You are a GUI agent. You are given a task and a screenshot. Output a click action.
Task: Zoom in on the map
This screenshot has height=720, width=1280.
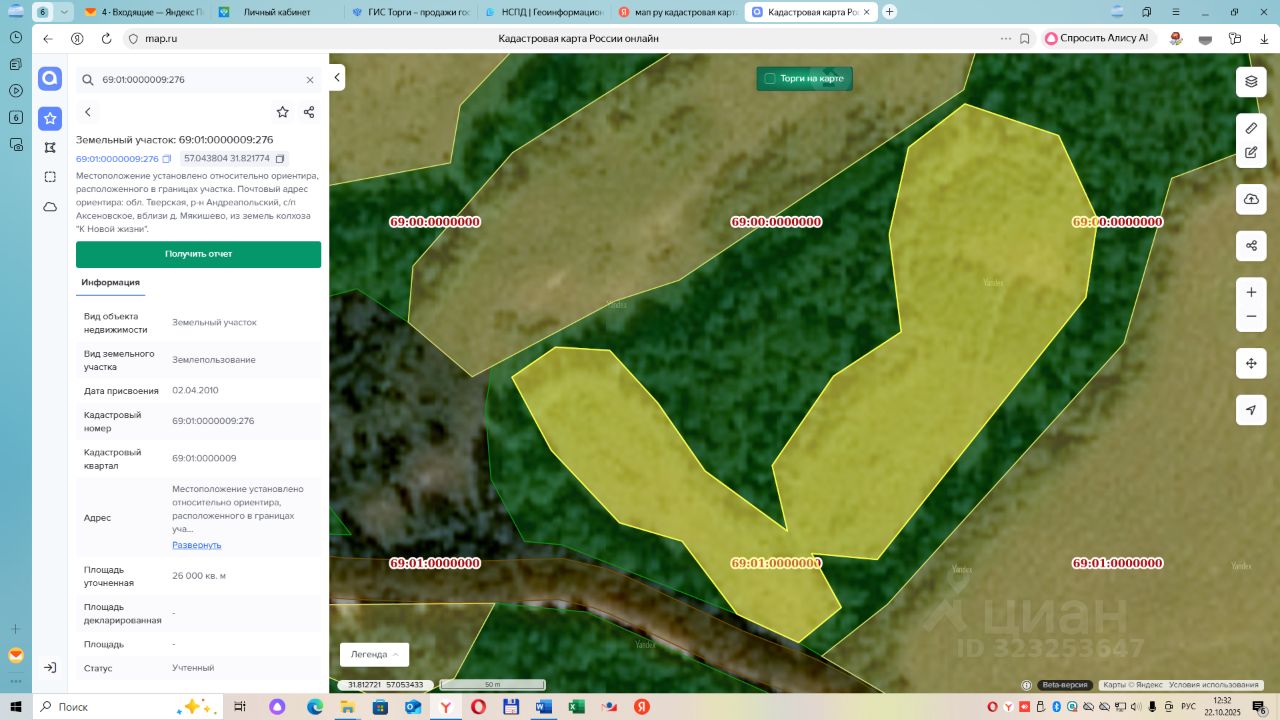(1251, 292)
